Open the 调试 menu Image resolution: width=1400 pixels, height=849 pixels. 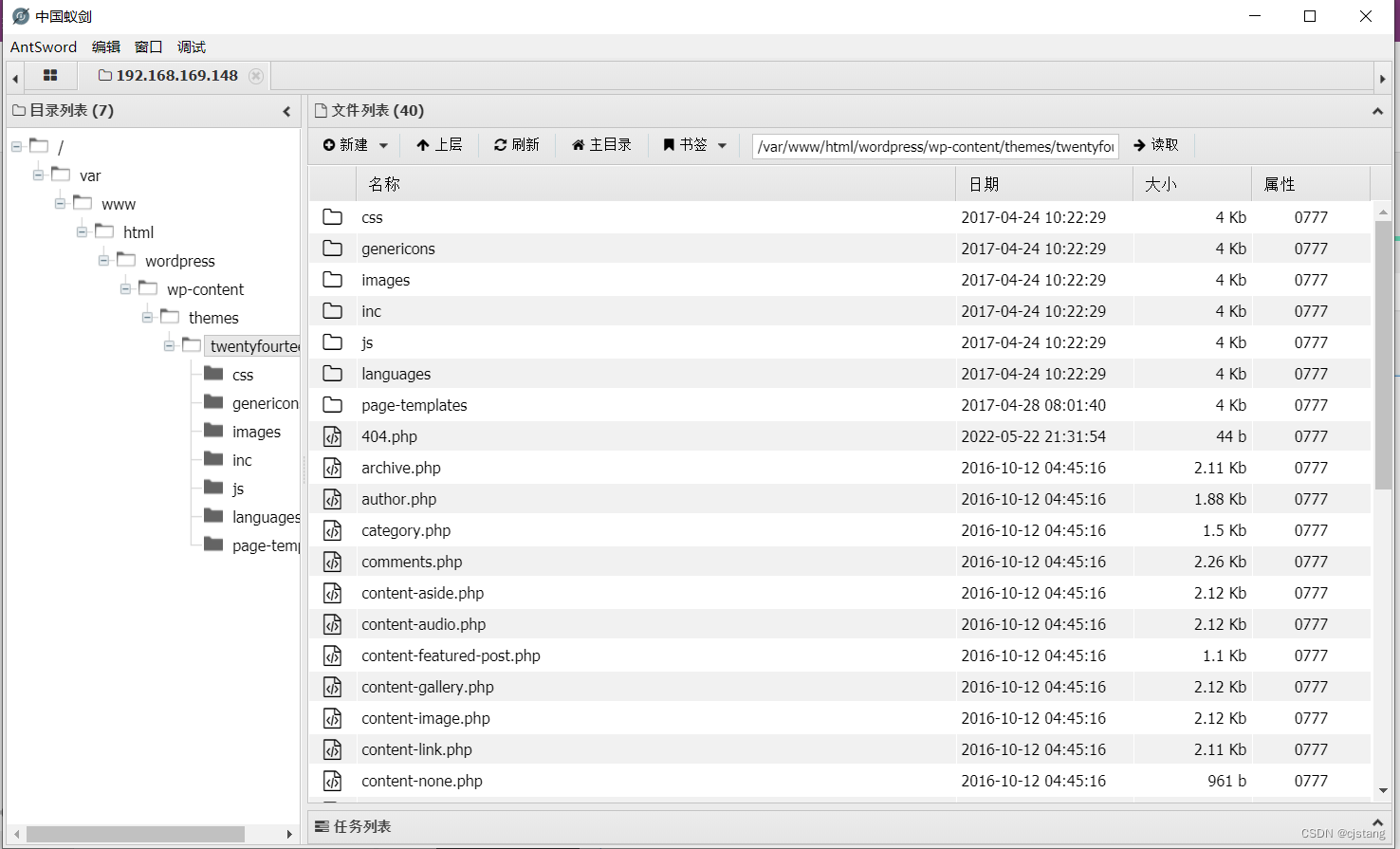(192, 46)
